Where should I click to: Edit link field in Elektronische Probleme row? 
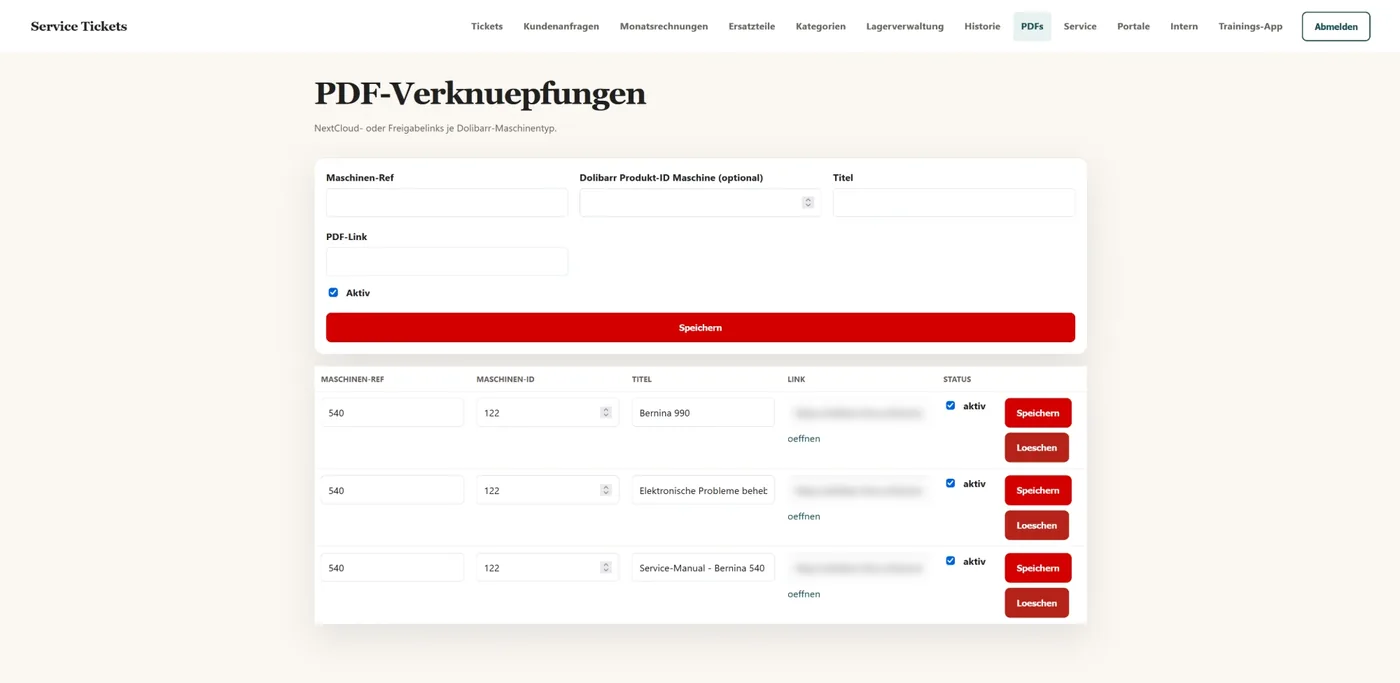click(858, 490)
